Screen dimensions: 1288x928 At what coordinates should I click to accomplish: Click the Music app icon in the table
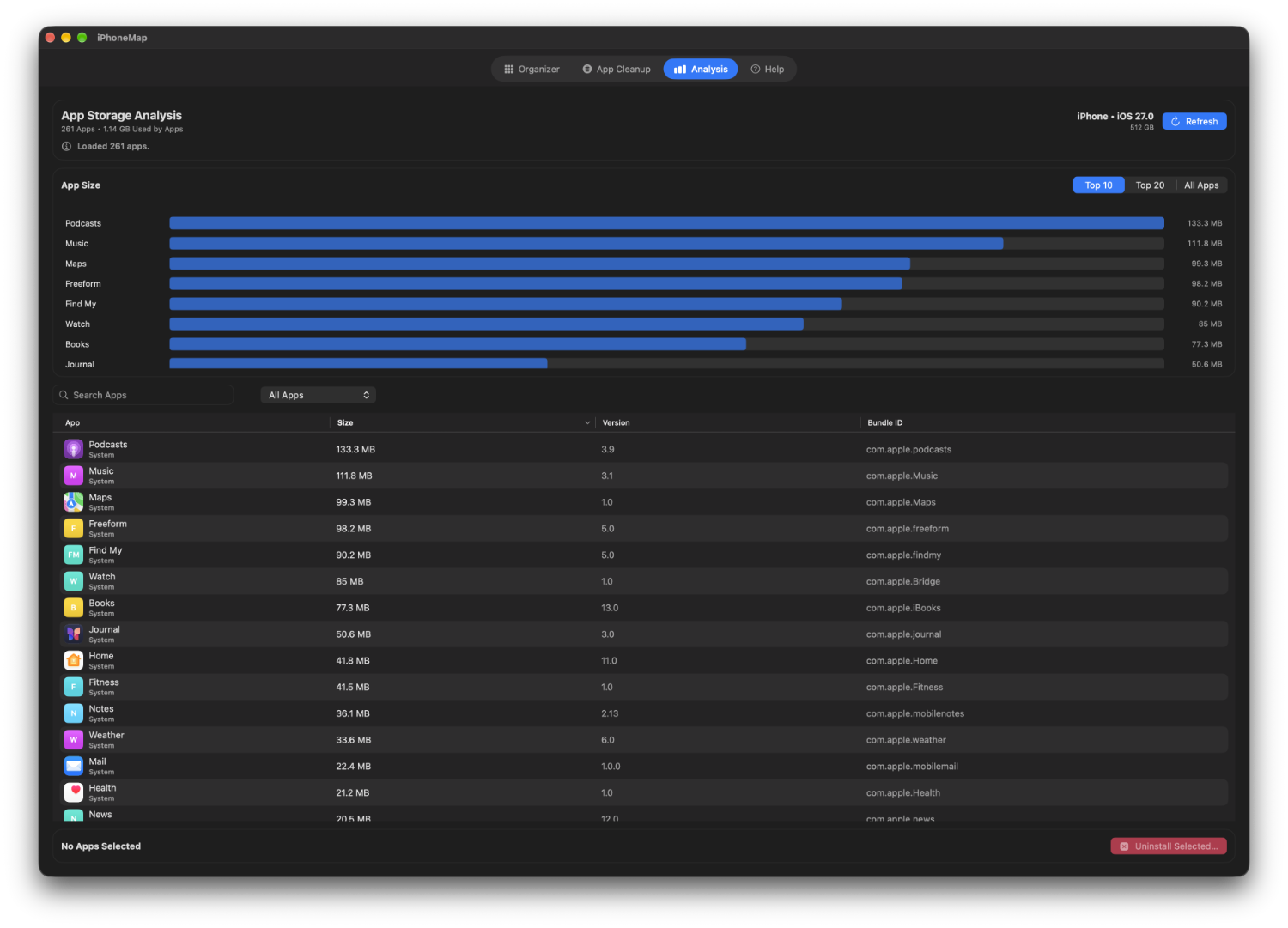click(x=74, y=476)
